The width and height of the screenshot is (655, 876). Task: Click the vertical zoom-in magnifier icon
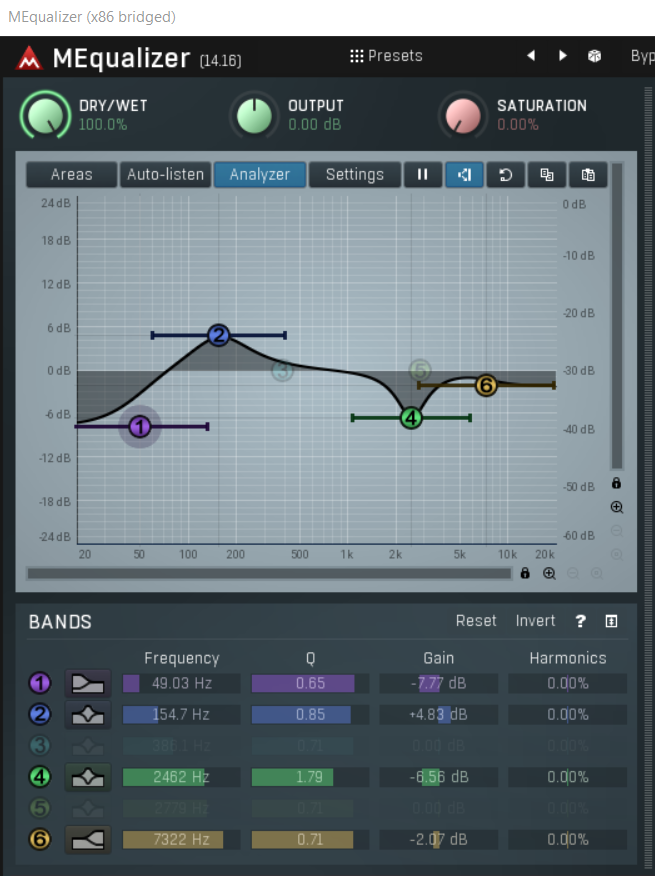(616, 507)
